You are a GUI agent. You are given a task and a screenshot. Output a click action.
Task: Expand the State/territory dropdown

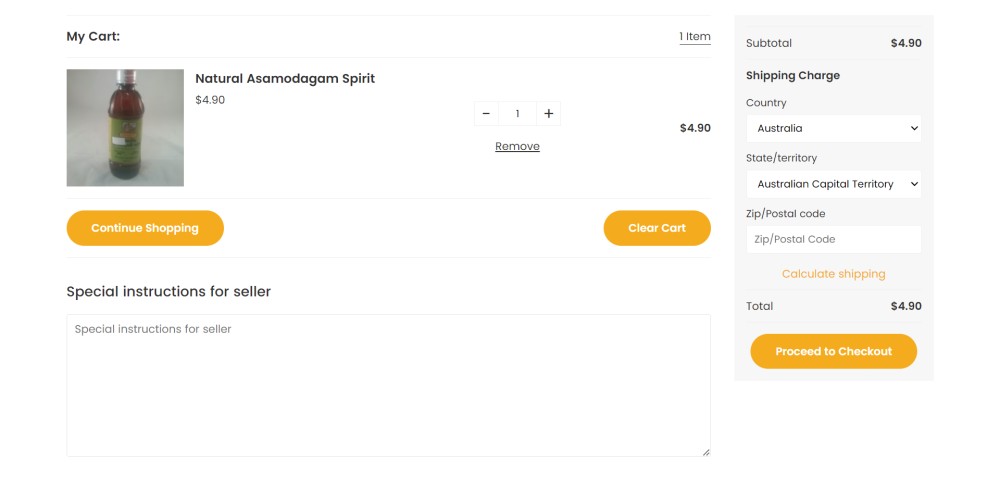833,184
